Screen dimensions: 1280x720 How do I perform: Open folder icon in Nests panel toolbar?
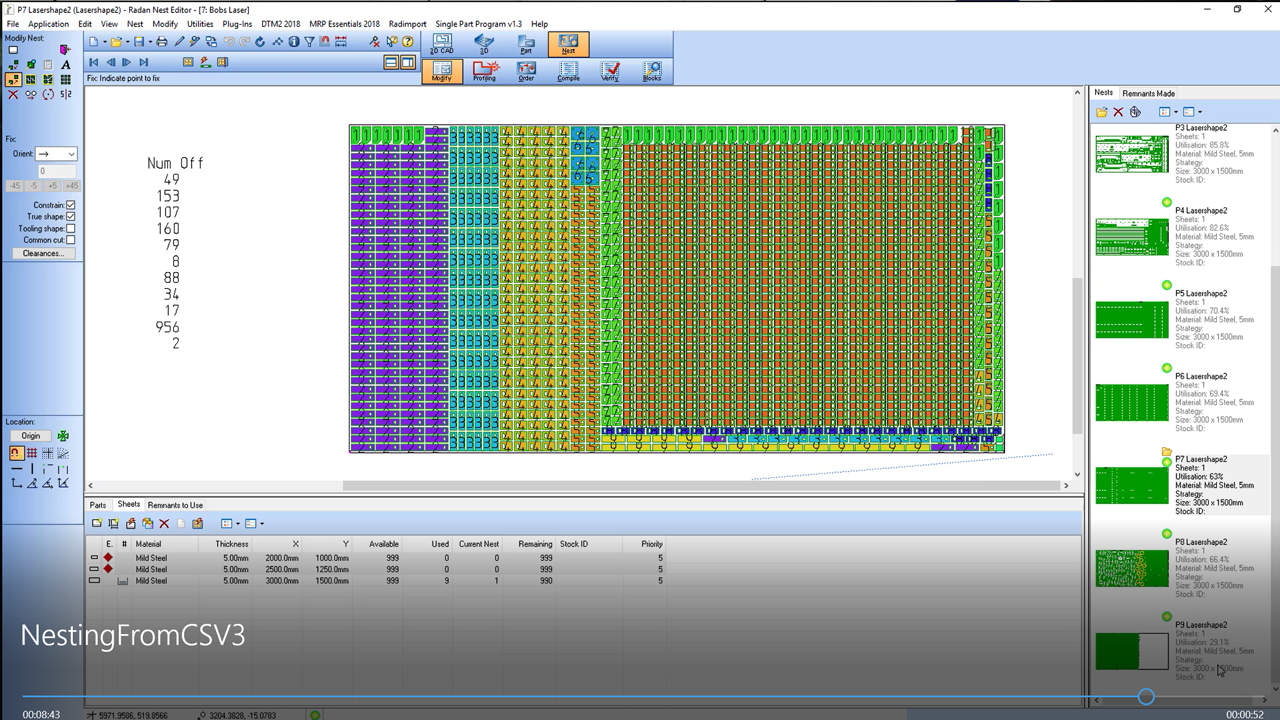tap(1101, 112)
